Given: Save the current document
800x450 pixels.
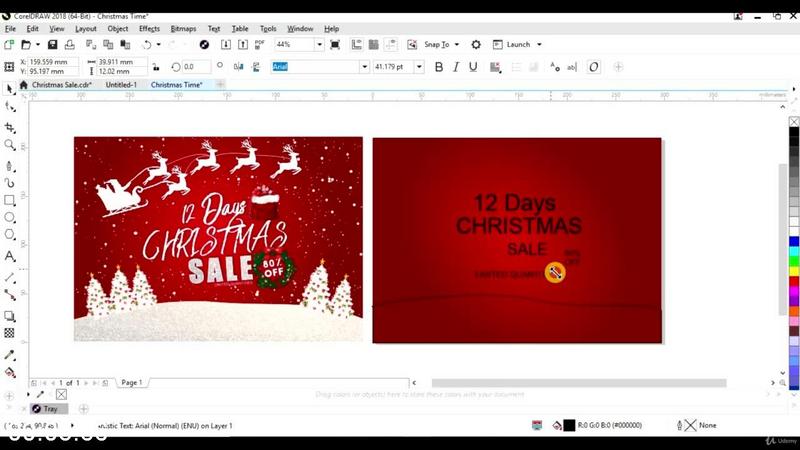Looking at the screenshot, I should pyautogui.click(x=52, y=44).
